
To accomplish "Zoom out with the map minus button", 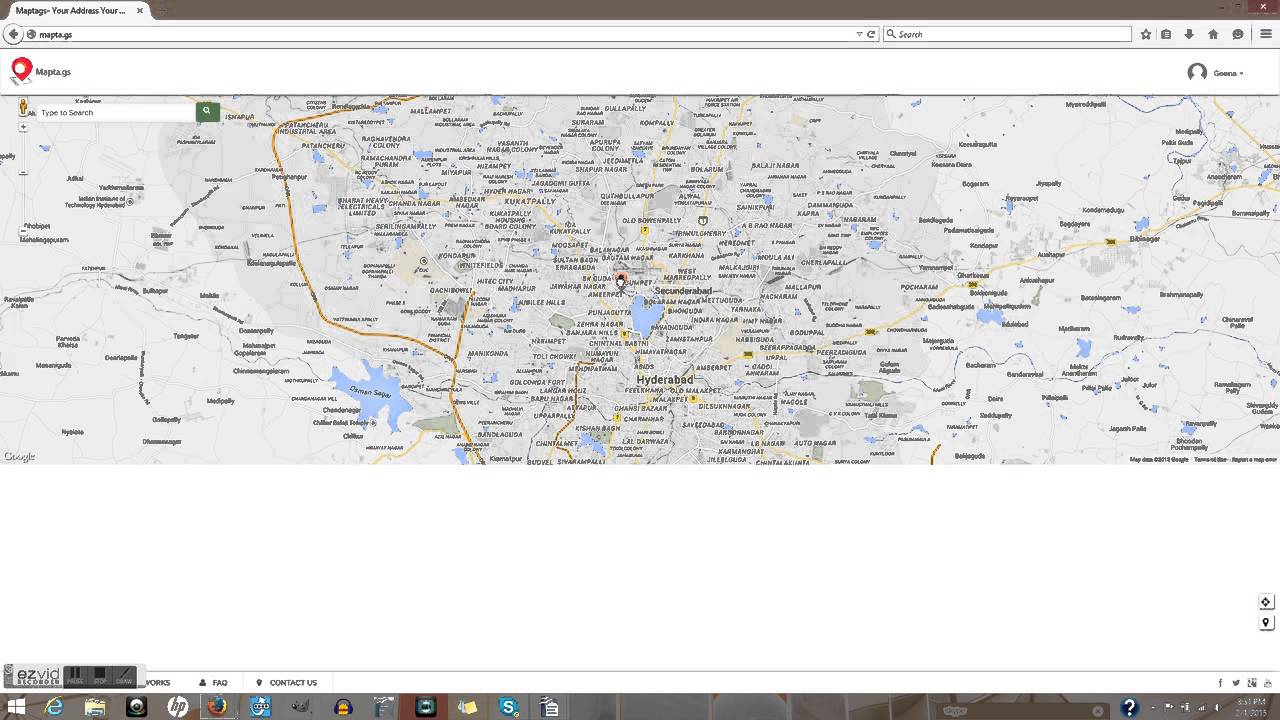I will (23, 232).
